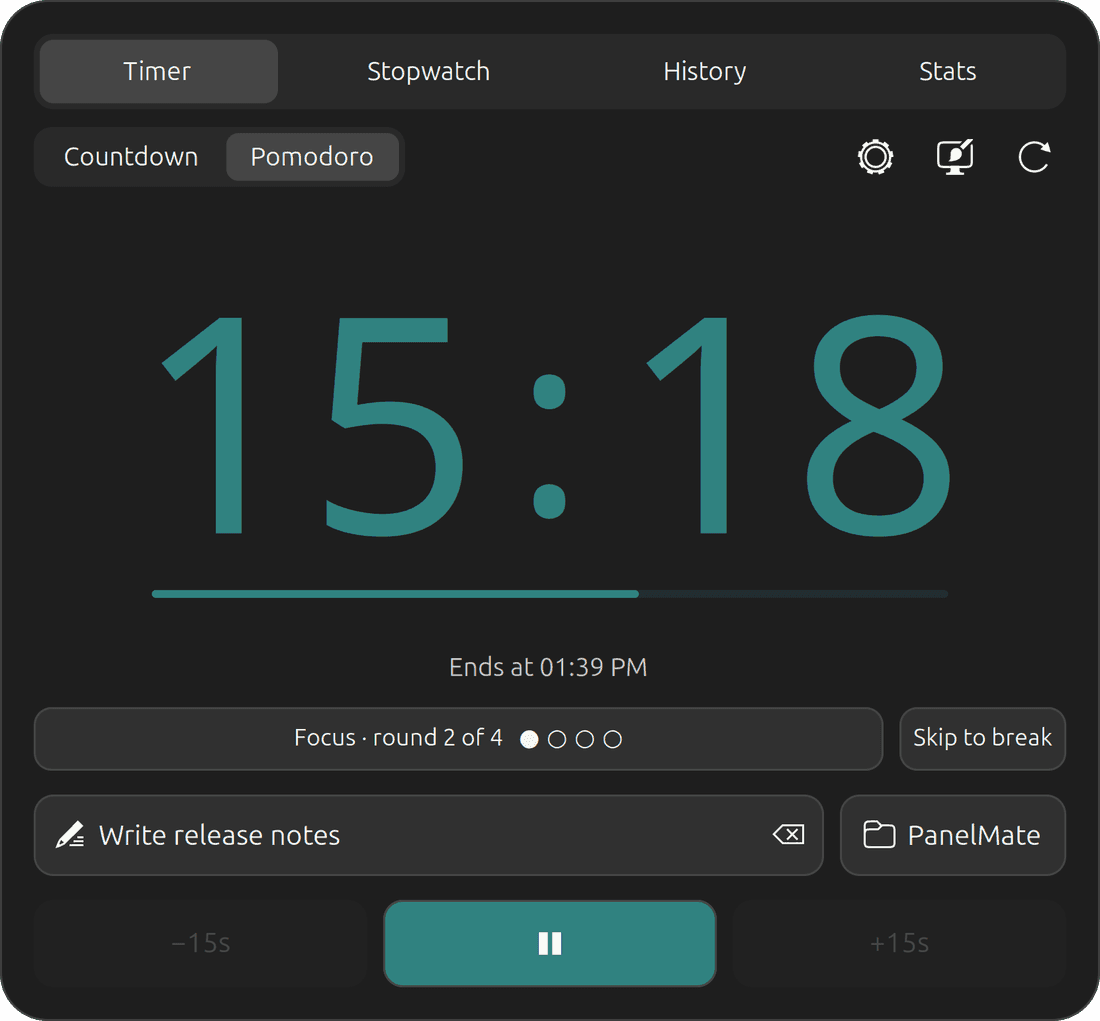The height and width of the screenshot is (1021, 1100).
Task: Select Countdown mode
Action: point(131,156)
